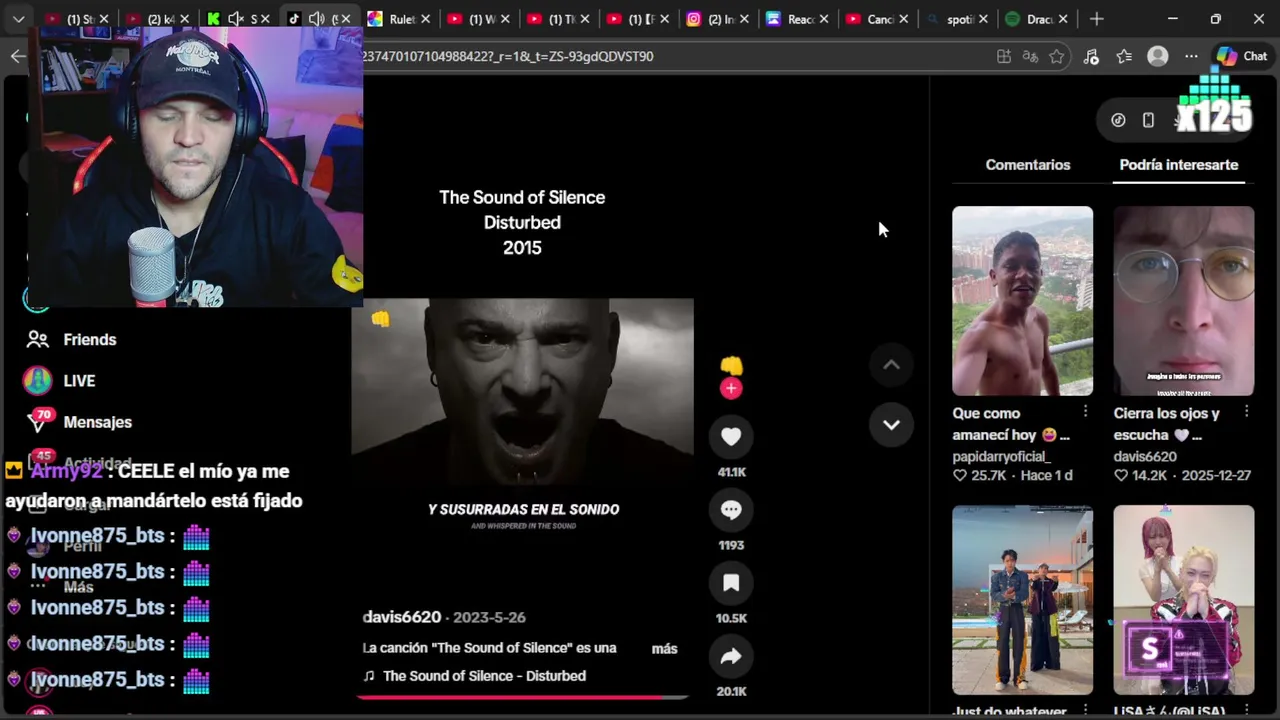Switch to the Comentarios tab
The width and height of the screenshot is (1280, 720).
1028,165
